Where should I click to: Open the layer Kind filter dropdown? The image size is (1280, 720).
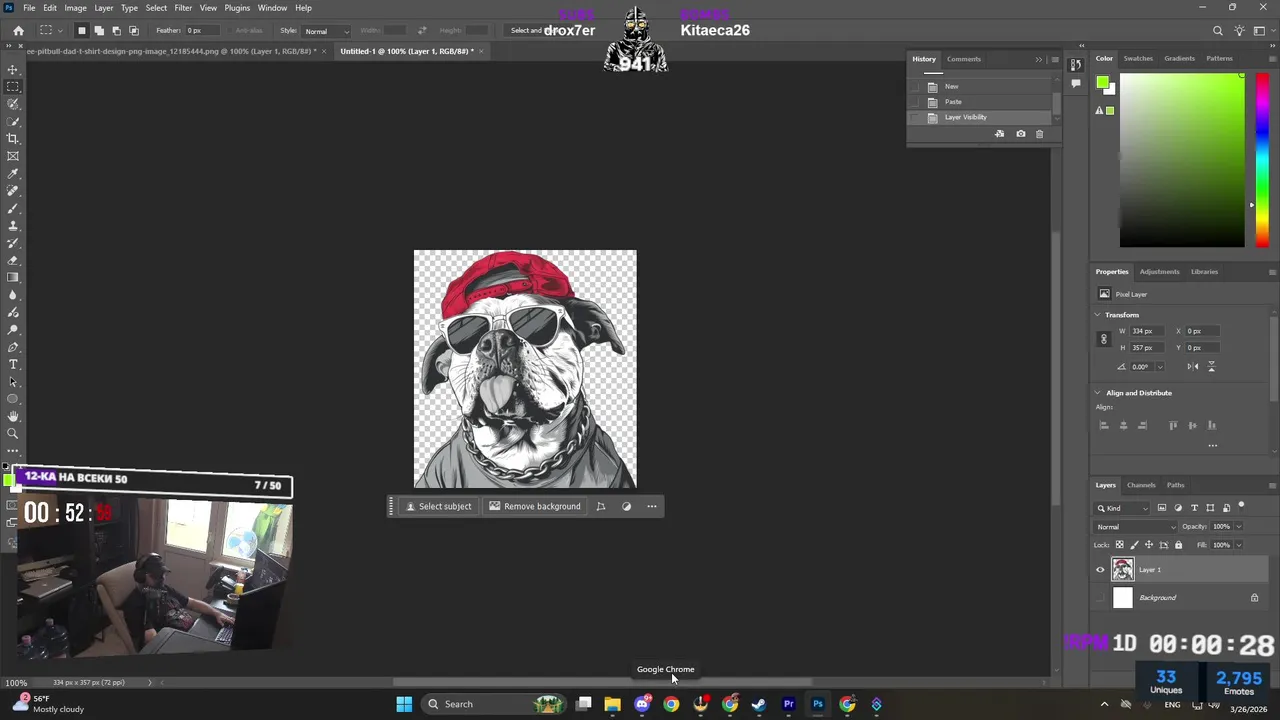(1124, 508)
